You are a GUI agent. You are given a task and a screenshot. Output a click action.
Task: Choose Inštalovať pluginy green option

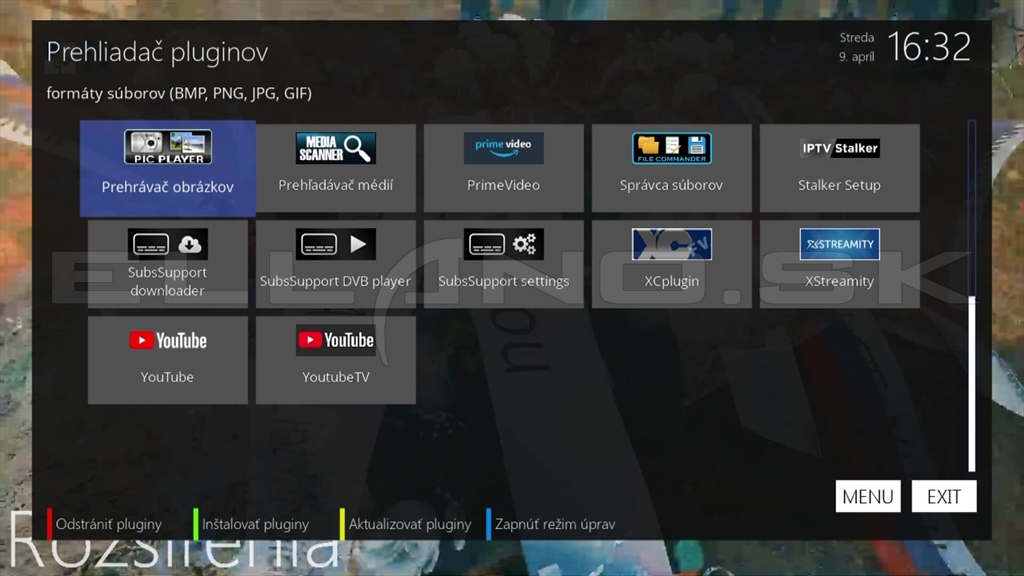(255, 524)
